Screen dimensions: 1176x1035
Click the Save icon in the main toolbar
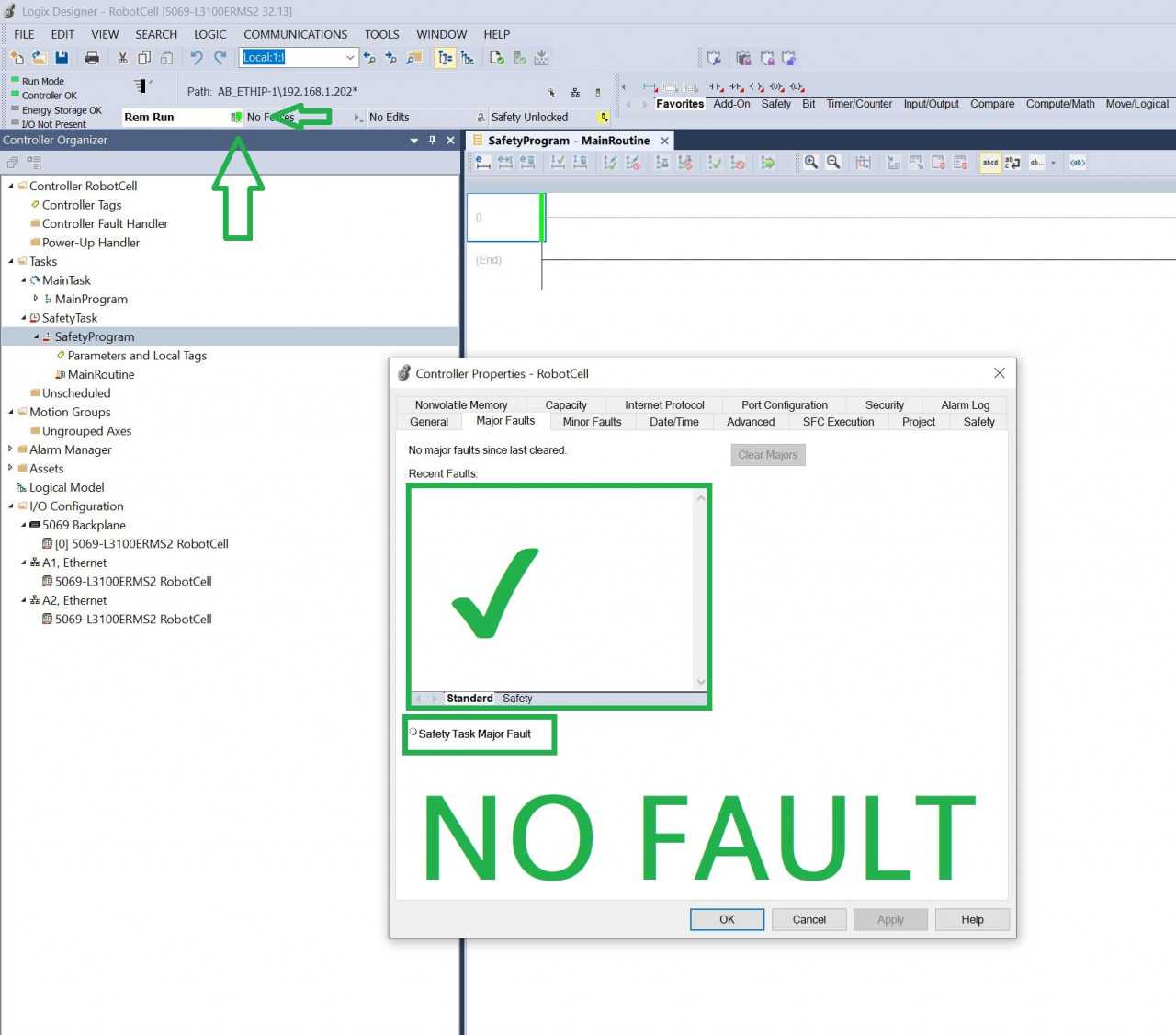click(x=62, y=58)
